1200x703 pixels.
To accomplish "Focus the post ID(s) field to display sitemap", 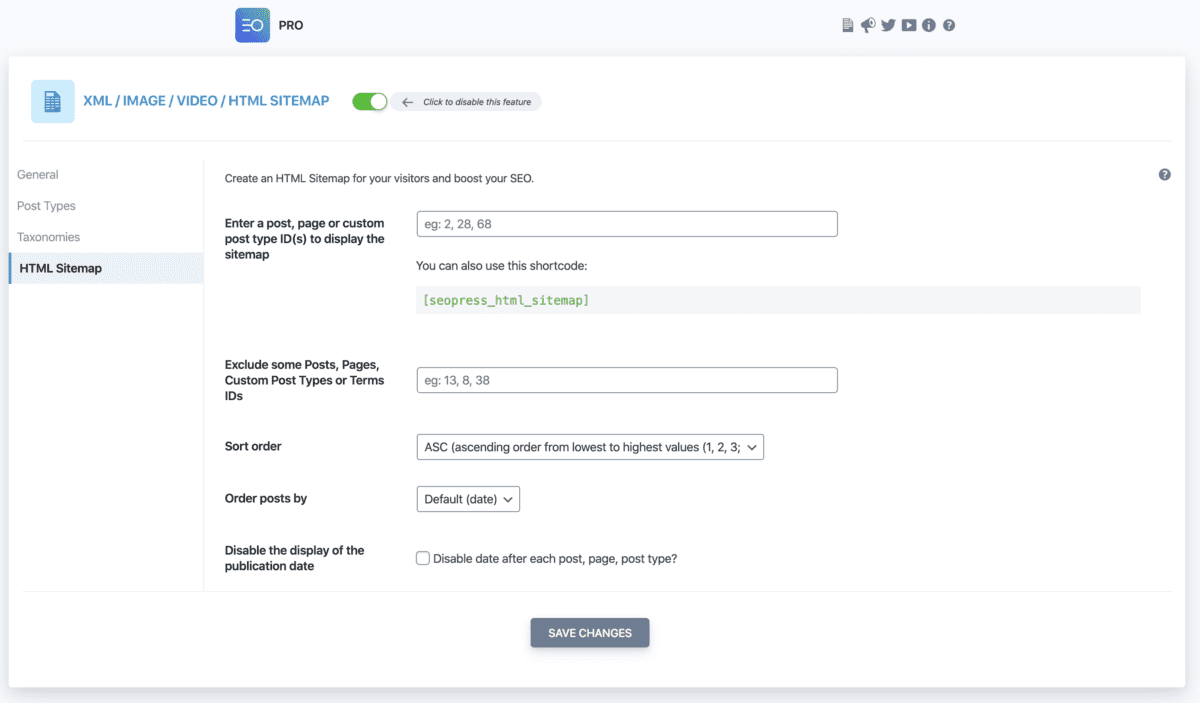I will 627,224.
